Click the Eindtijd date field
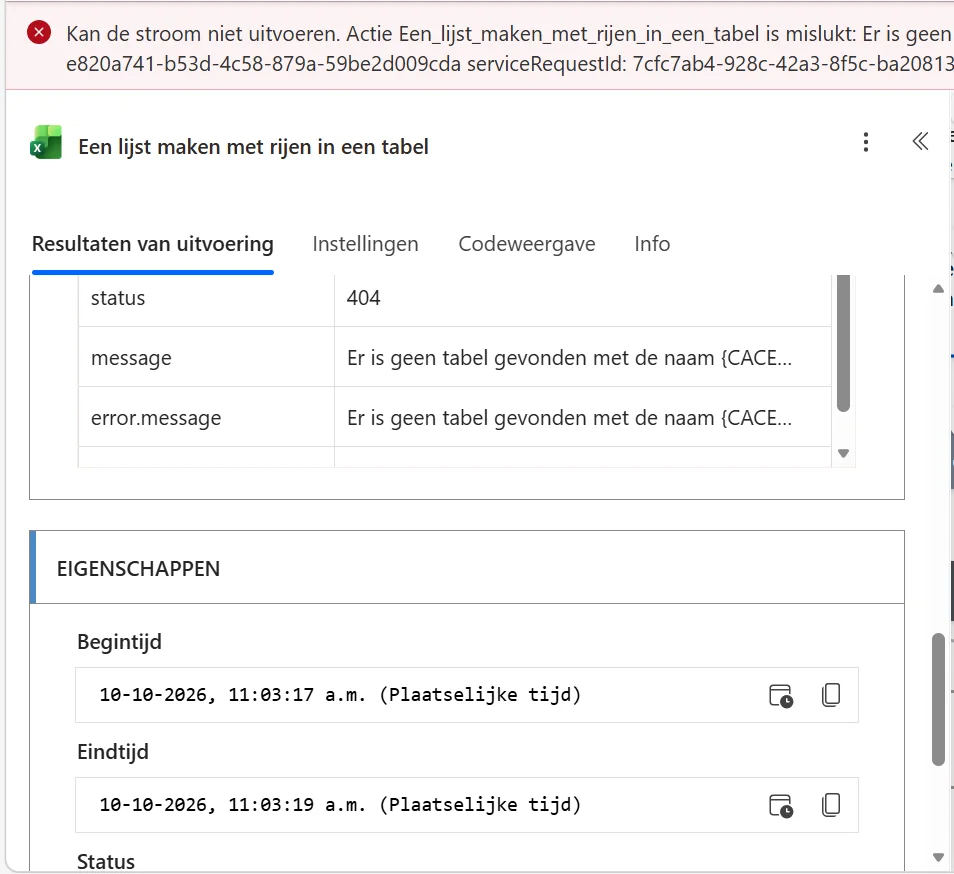 (467, 805)
